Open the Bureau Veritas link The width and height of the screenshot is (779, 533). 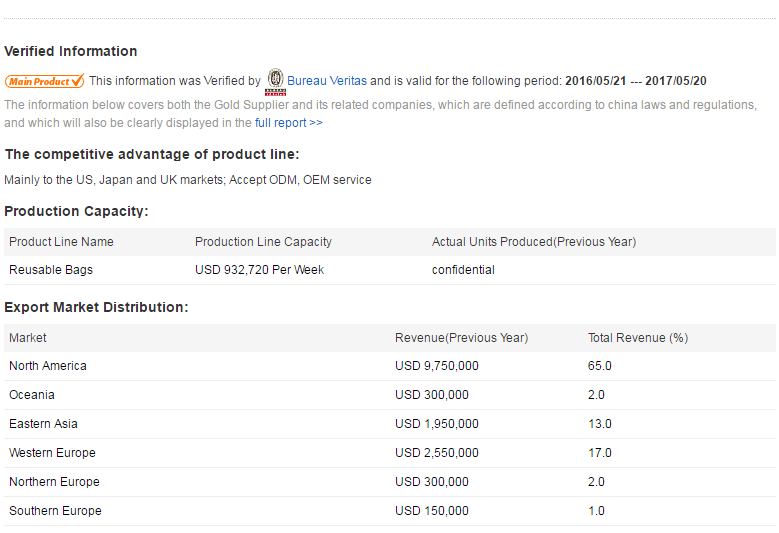[326, 81]
